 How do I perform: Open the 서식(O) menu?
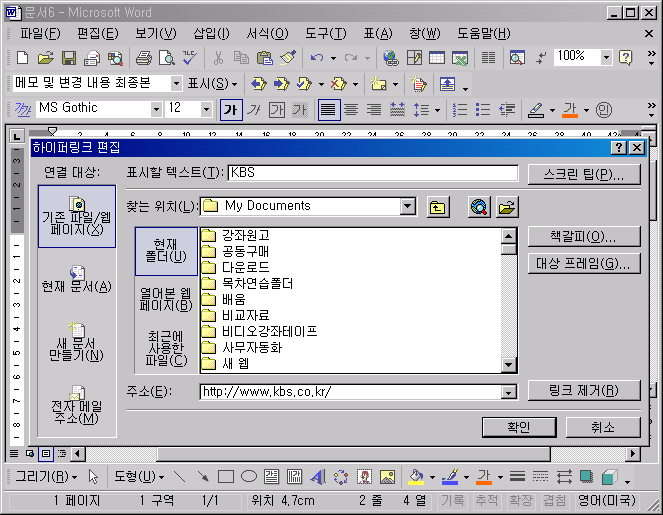pos(267,34)
